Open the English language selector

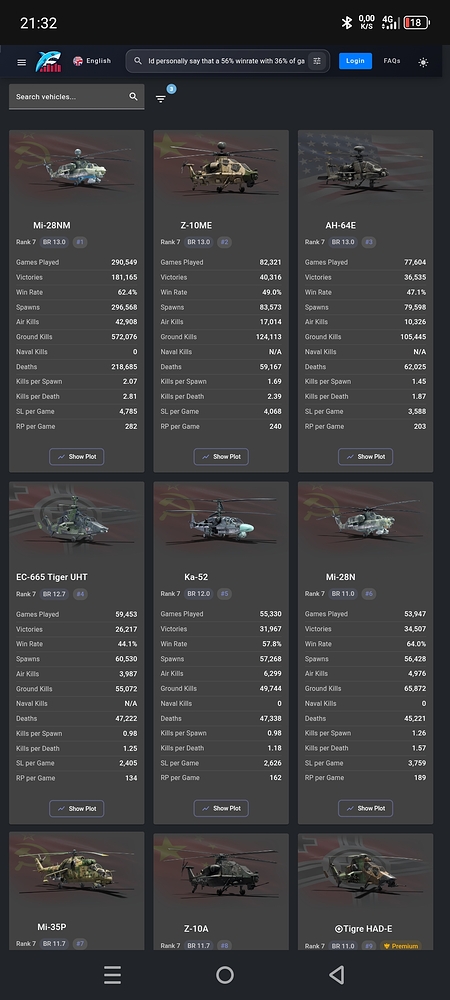(92, 61)
